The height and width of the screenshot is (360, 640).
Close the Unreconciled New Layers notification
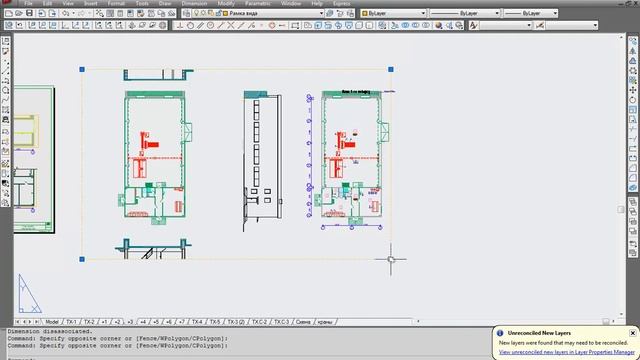[632, 333]
